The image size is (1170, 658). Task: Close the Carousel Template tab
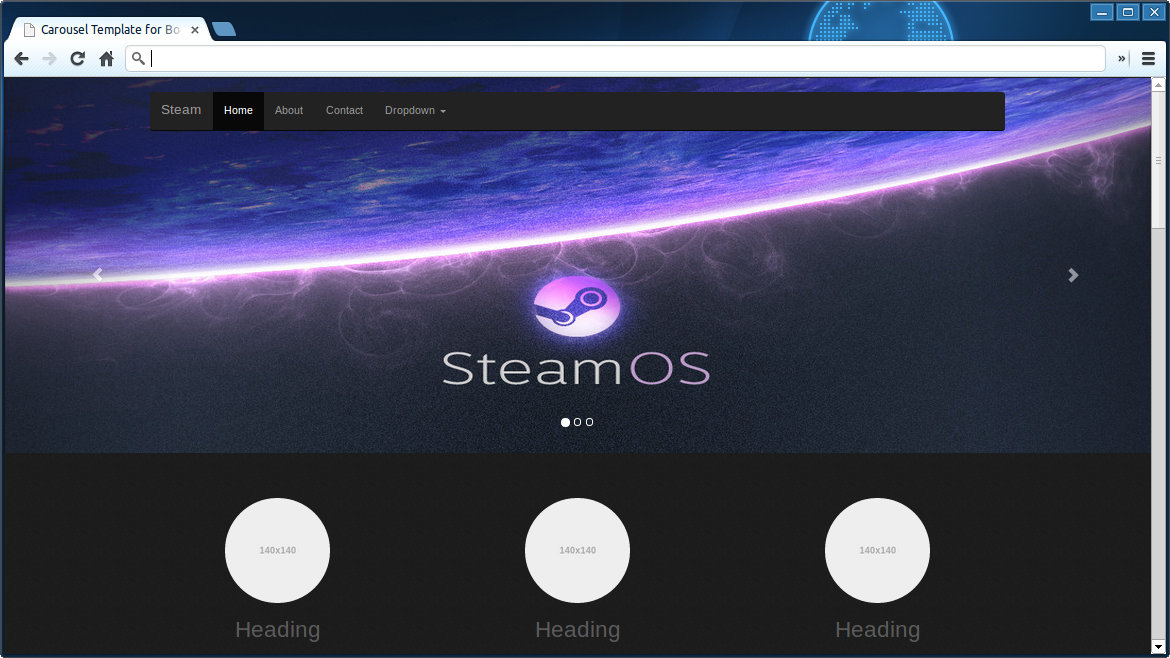(x=195, y=30)
